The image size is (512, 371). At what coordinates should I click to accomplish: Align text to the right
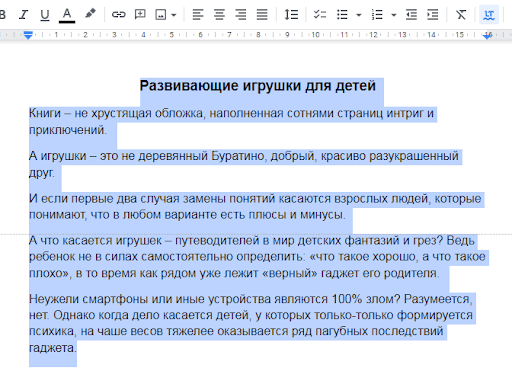pyautogui.click(x=241, y=15)
